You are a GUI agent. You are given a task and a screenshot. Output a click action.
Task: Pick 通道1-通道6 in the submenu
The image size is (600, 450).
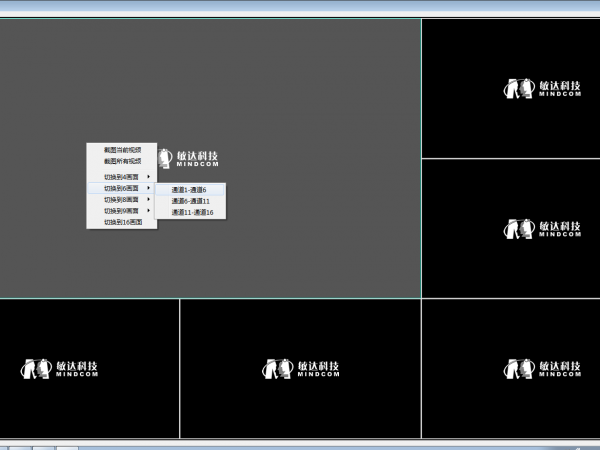(189, 189)
